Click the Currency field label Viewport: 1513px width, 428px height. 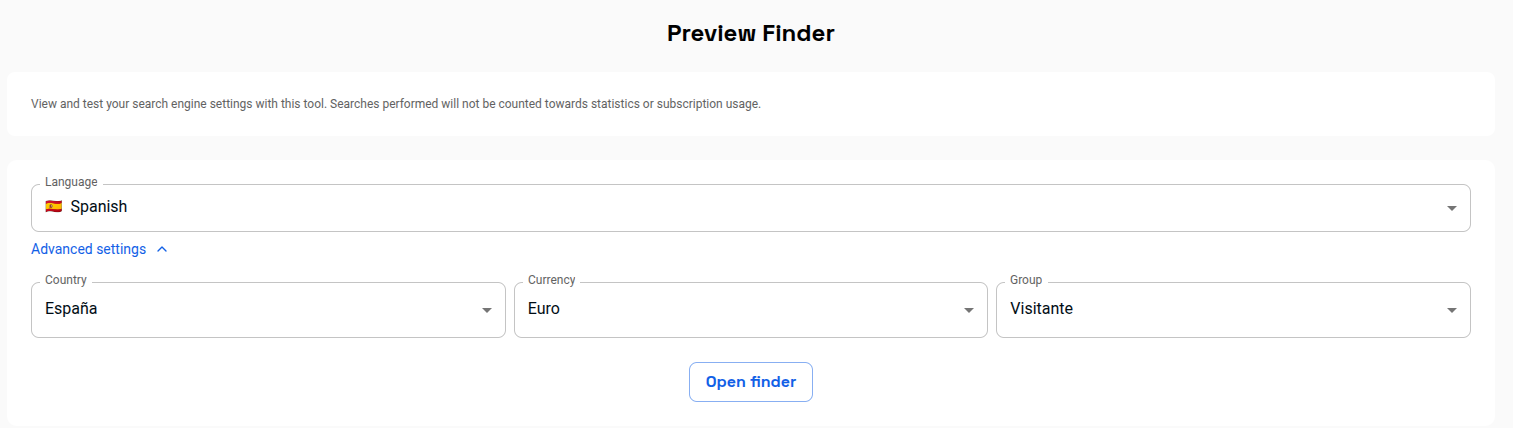coord(552,280)
